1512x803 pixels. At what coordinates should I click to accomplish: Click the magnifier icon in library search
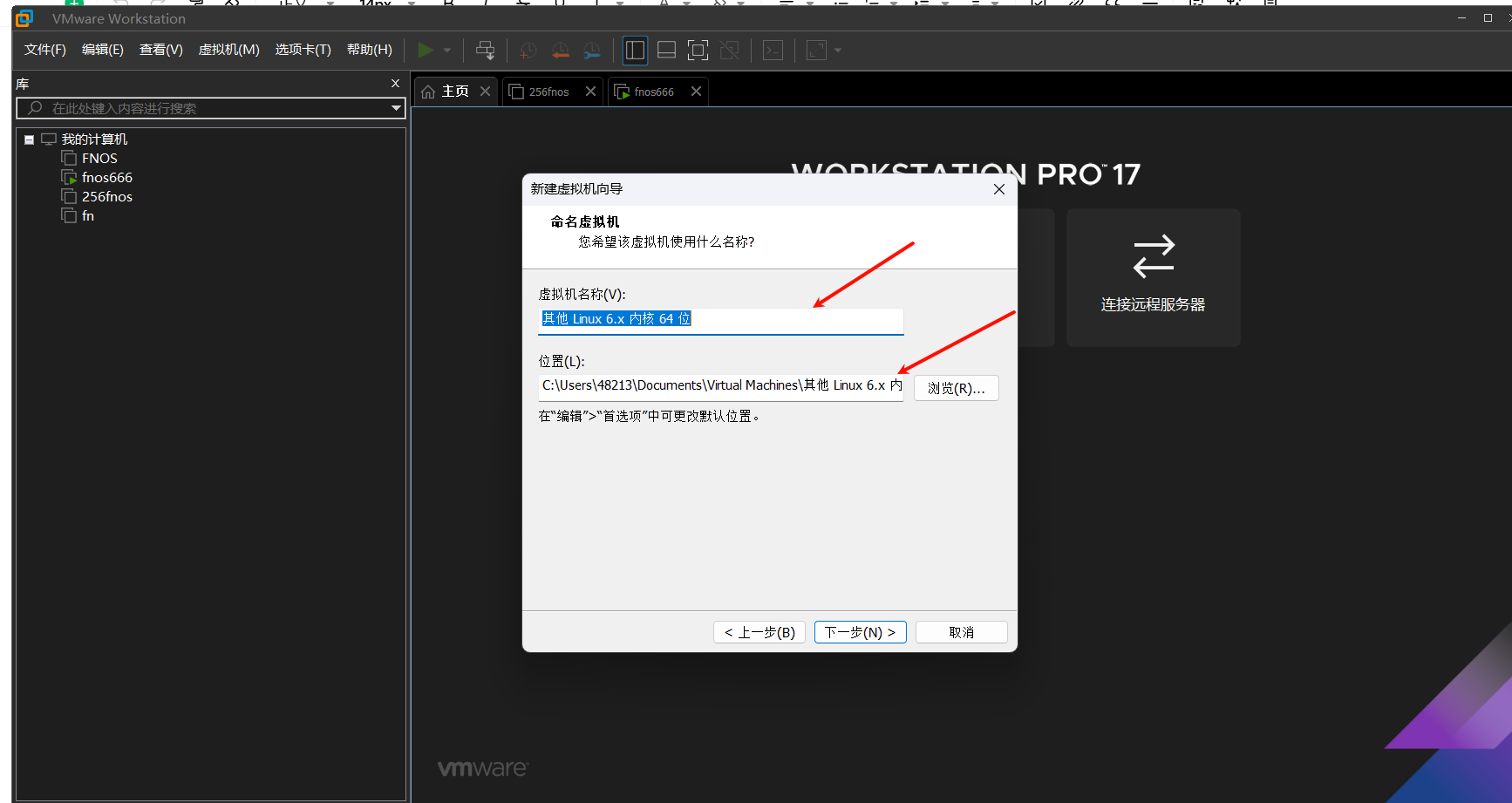[35, 108]
